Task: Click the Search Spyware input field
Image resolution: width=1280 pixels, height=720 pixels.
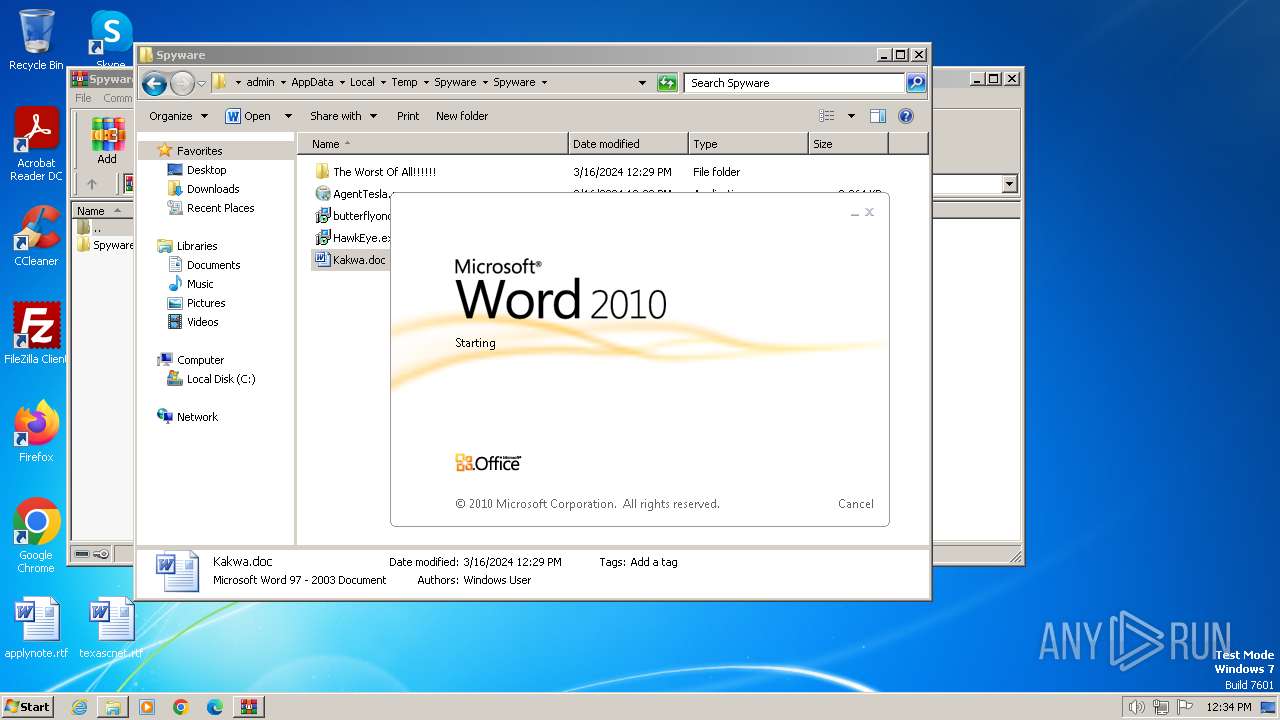Action: [795, 83]
